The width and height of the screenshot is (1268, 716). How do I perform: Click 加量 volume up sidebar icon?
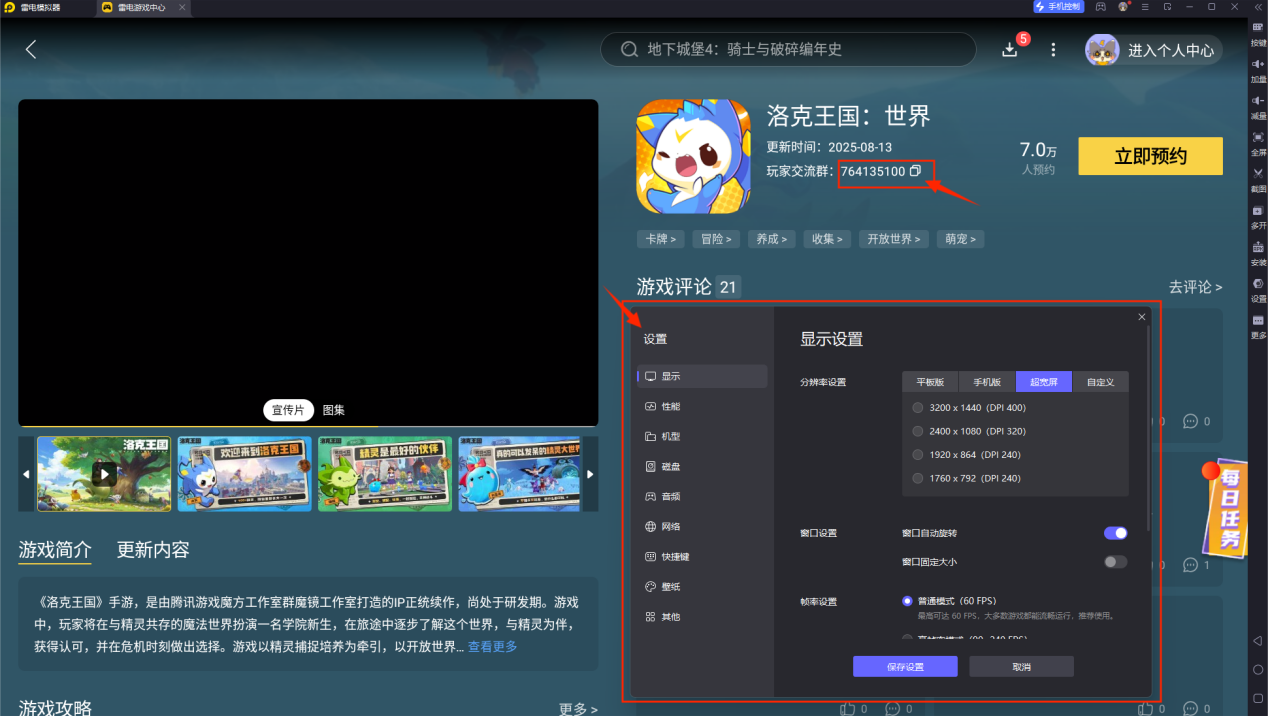coord(1258,69)
